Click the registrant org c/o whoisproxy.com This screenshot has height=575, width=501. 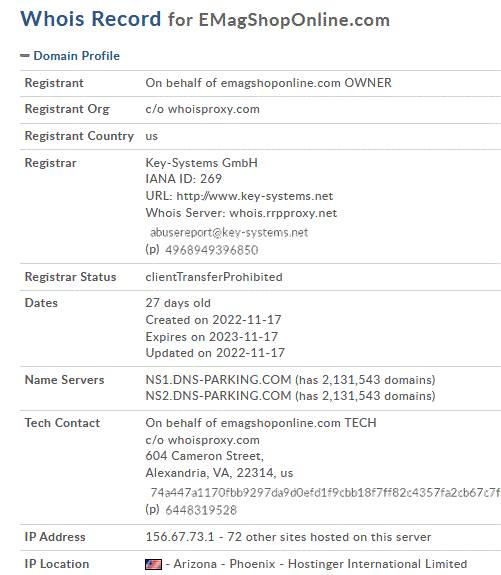pos(202,109)
